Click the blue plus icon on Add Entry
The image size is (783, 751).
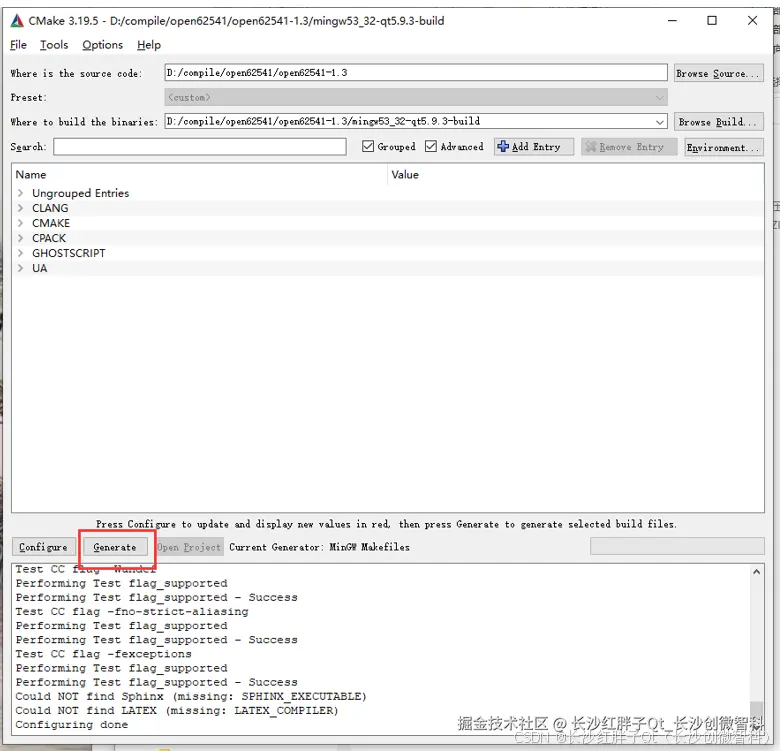point(503,146)
